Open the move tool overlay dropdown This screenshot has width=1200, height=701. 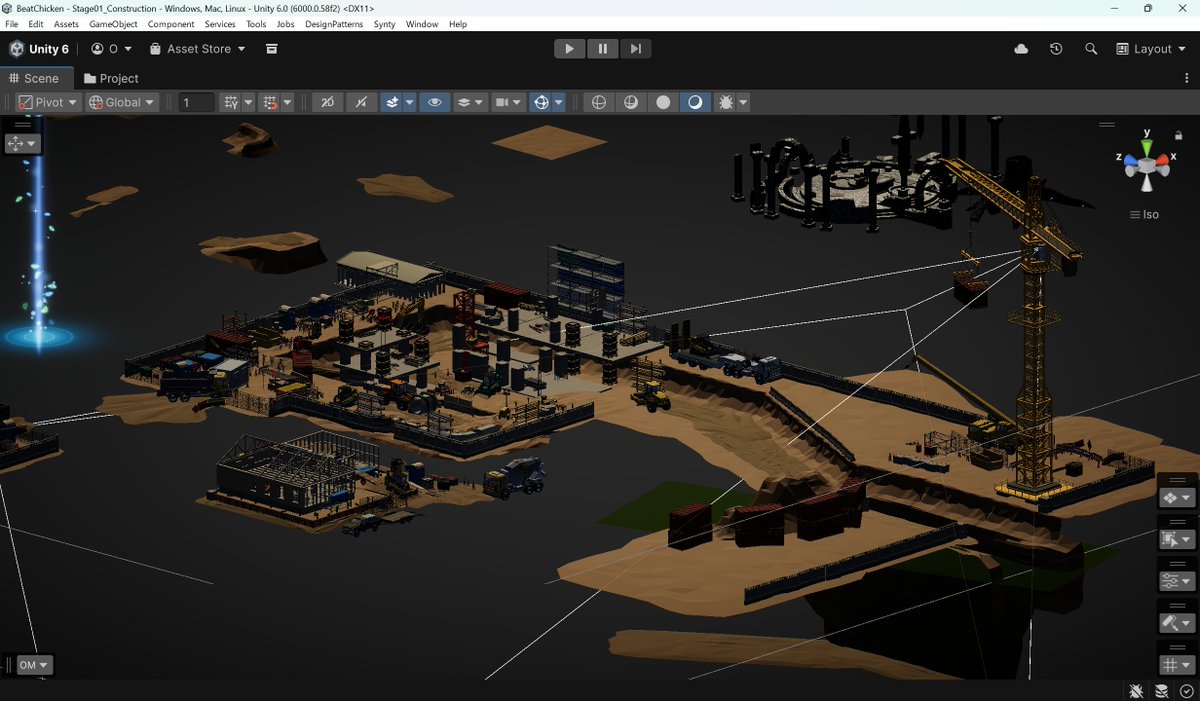click(x=22, y=143)
